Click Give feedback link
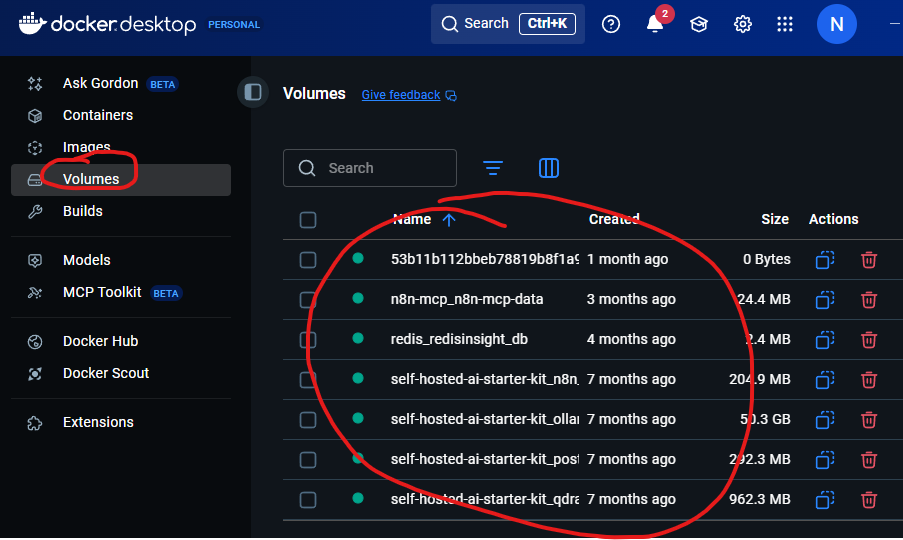The image size is (903, 540). pos(401,95)
